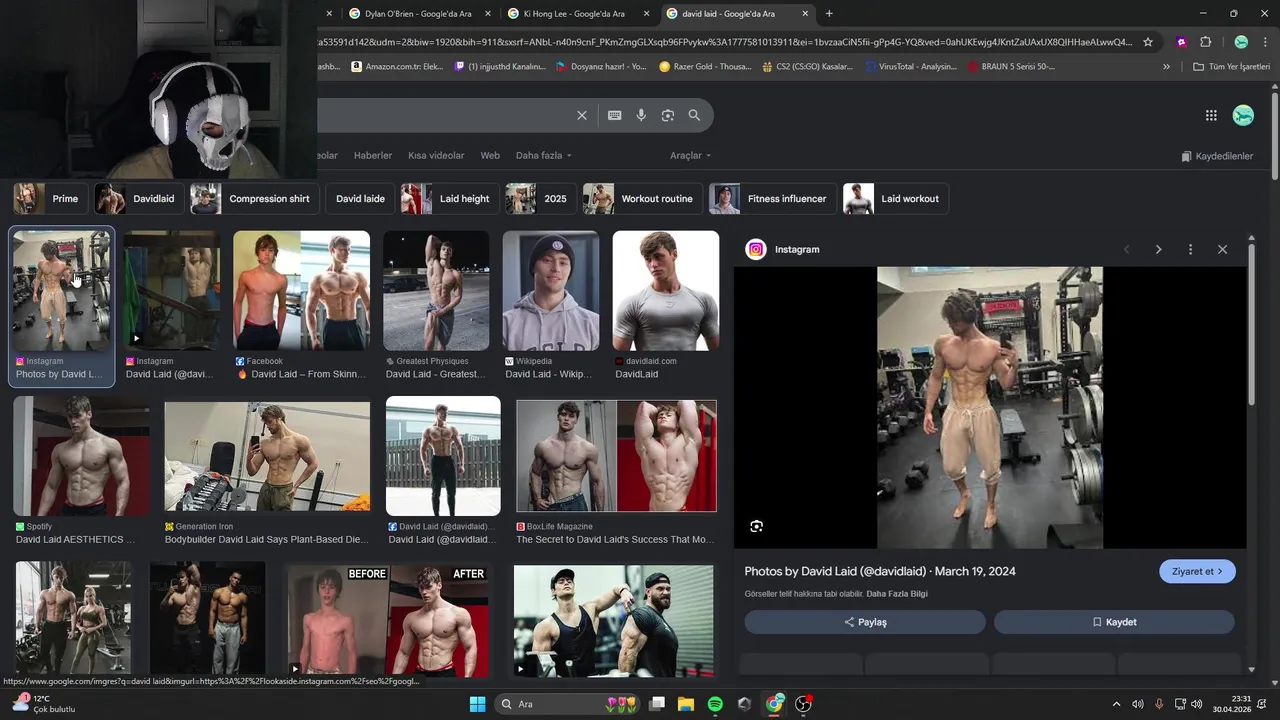Screen dimensions: 1280x720
Task: Open File Explorer from the taskbar
Action: tap(686, 704)
